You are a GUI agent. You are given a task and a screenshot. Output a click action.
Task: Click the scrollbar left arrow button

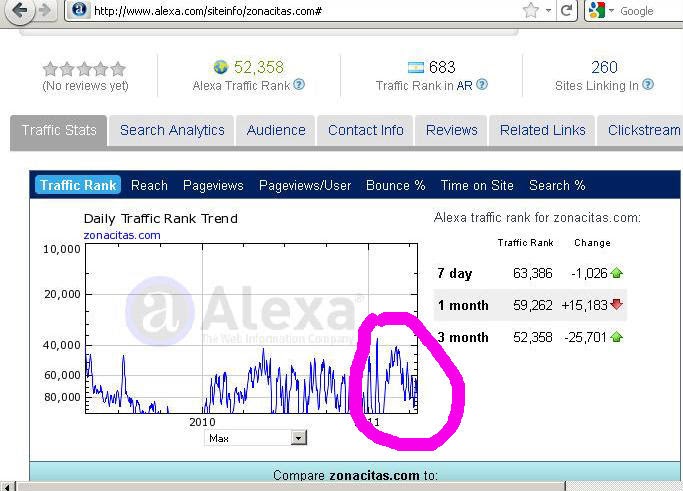[7, 486]
